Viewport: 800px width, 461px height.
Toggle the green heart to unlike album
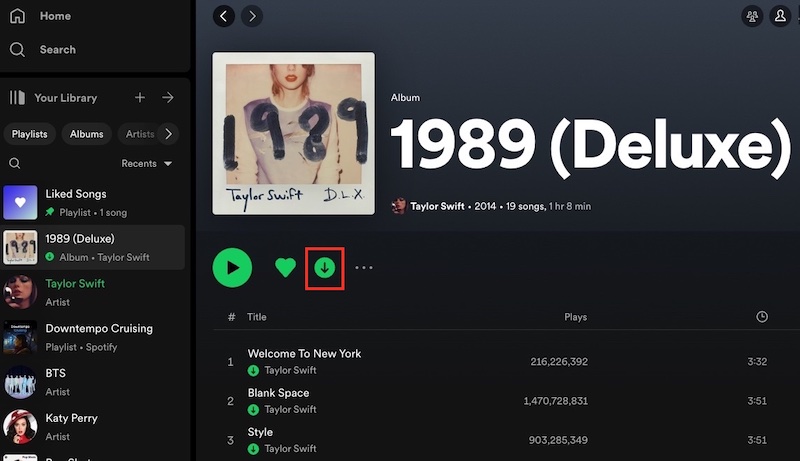pyautogui.click(x=286, y=267)
